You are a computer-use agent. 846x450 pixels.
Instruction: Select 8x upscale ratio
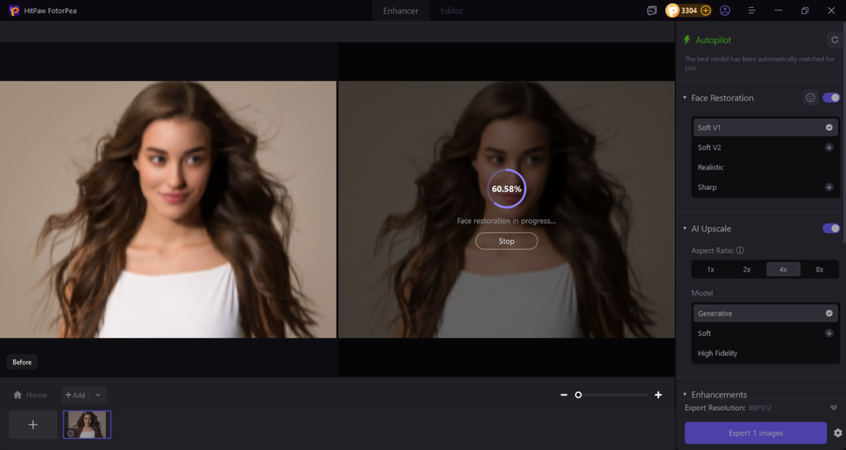click(x=820, y=269)
